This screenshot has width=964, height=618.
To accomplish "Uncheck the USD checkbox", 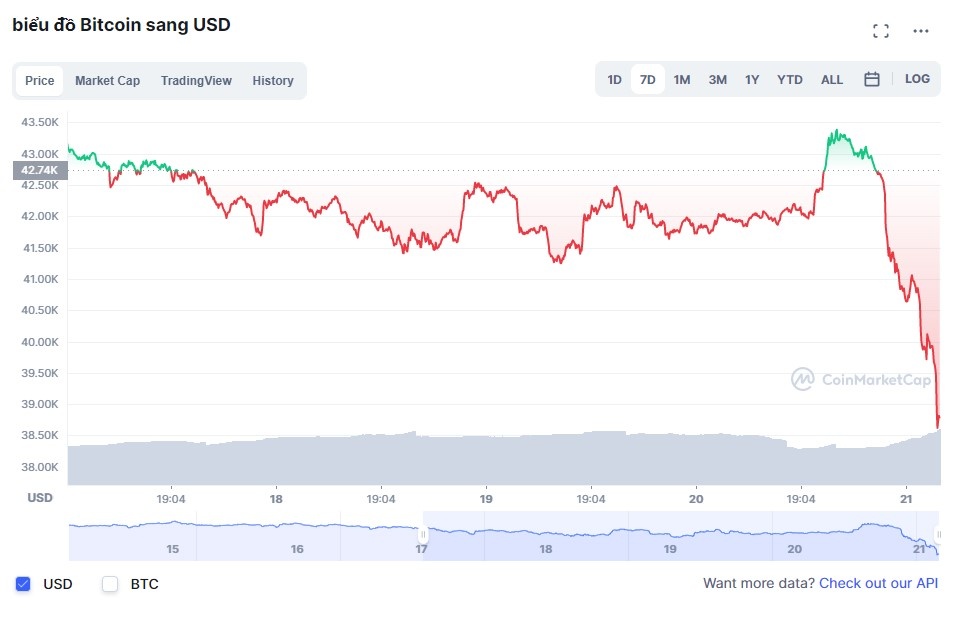I will (x=23, y=584).
